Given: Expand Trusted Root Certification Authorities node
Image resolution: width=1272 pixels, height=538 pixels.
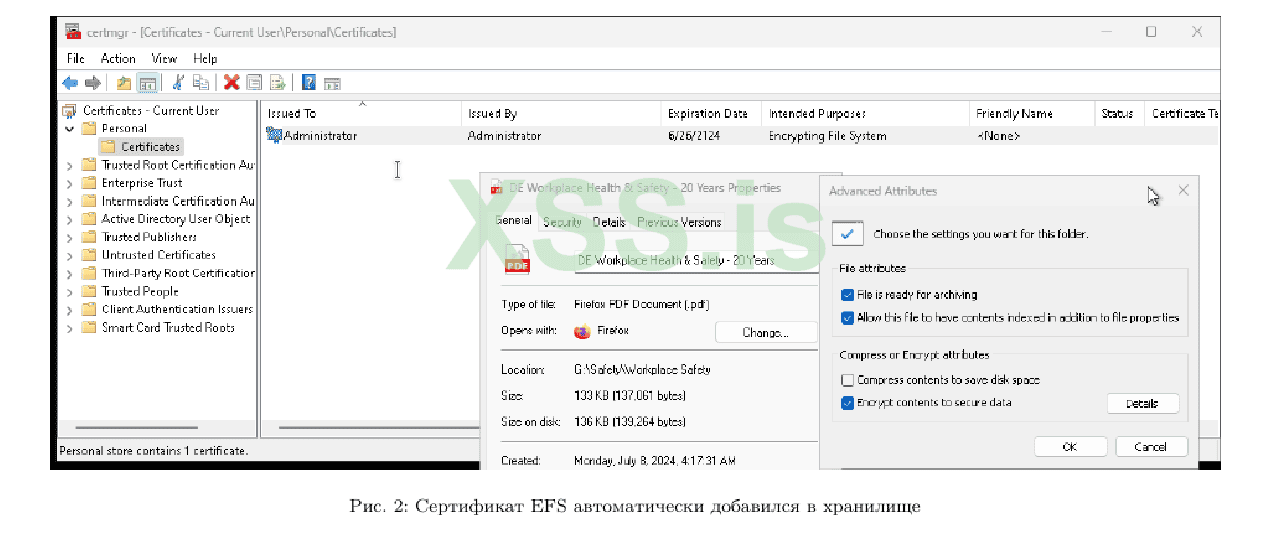Looking at the screenshot, I should (69, 165).
